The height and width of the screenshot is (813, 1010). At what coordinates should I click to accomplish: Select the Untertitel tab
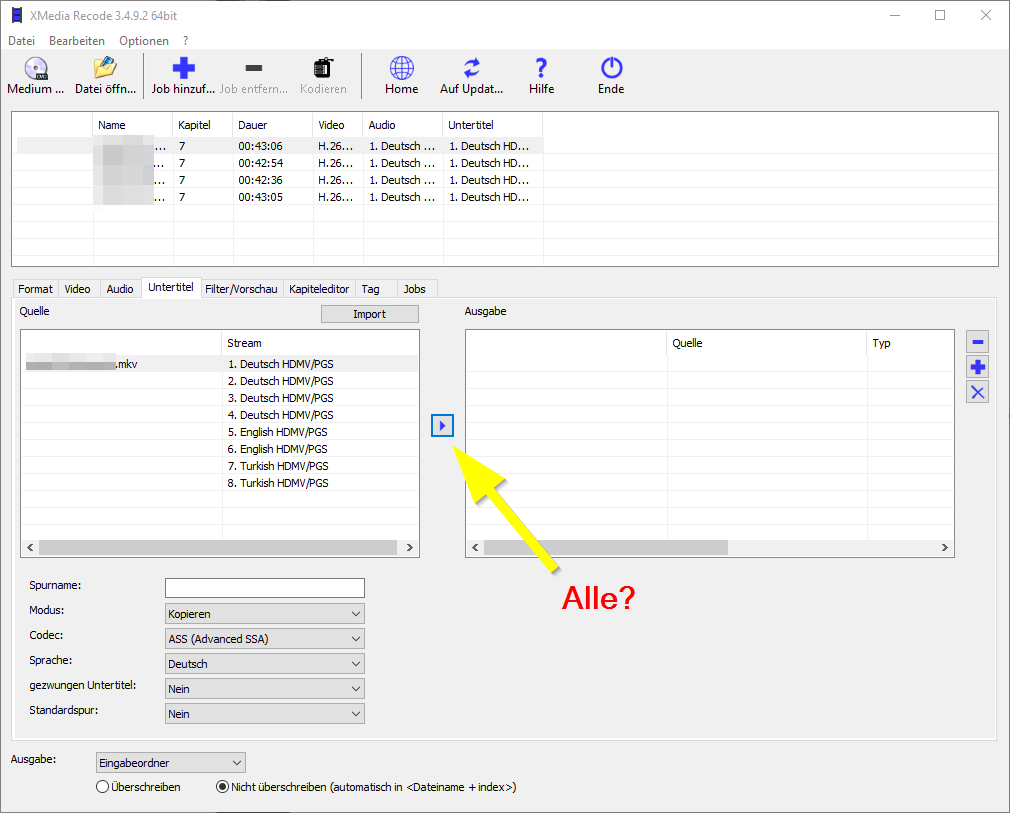[171, 287]
